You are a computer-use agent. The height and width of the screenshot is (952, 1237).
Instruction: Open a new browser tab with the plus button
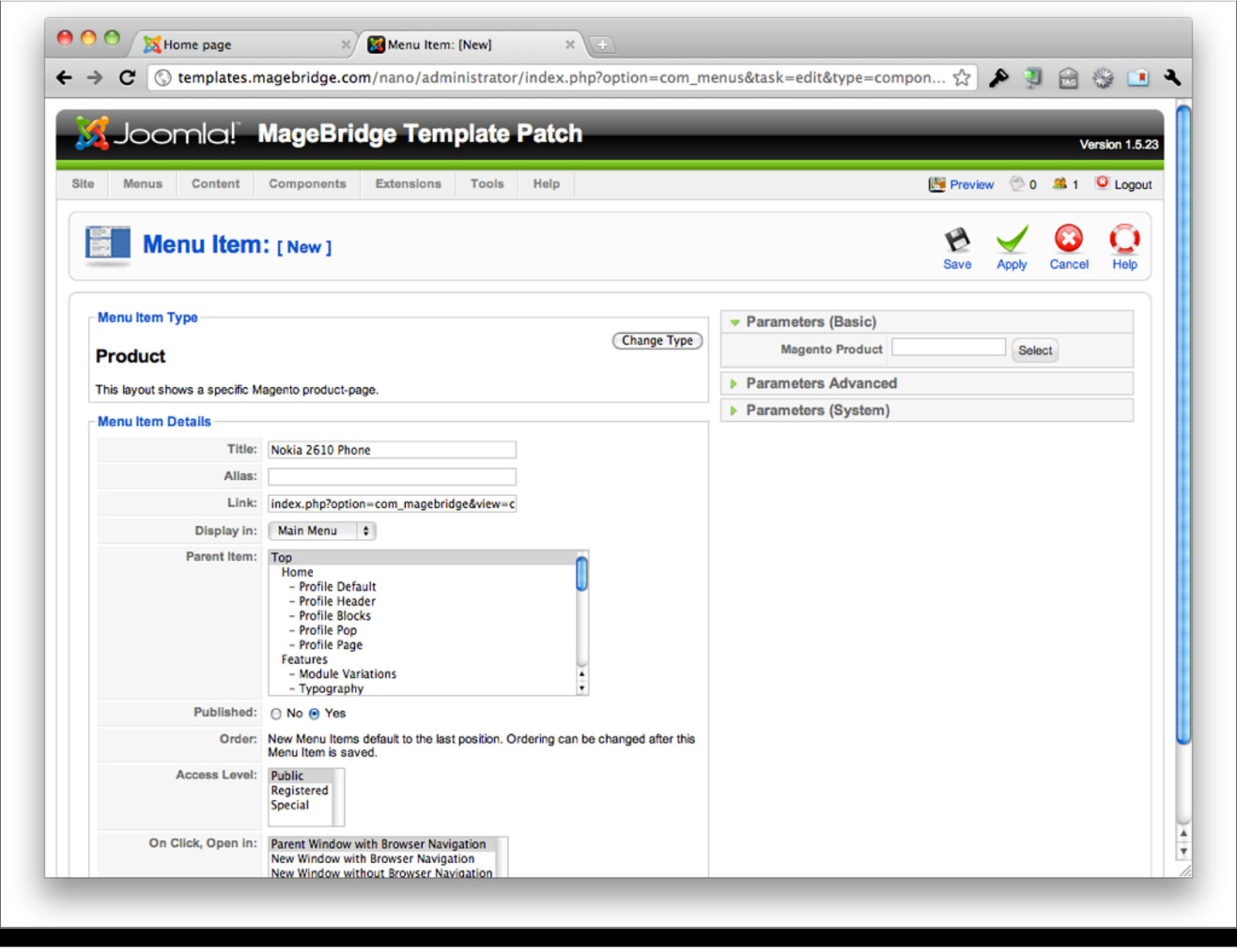[x=602, y=45]
